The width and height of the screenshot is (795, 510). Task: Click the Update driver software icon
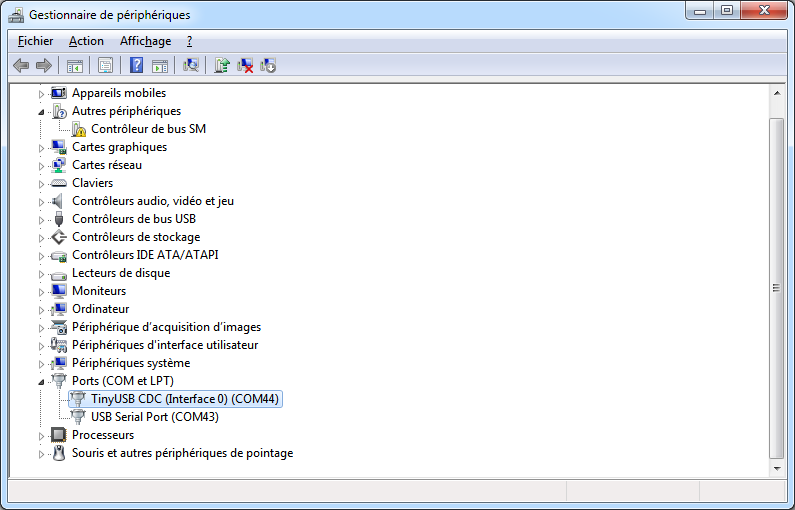coord(222,66)
